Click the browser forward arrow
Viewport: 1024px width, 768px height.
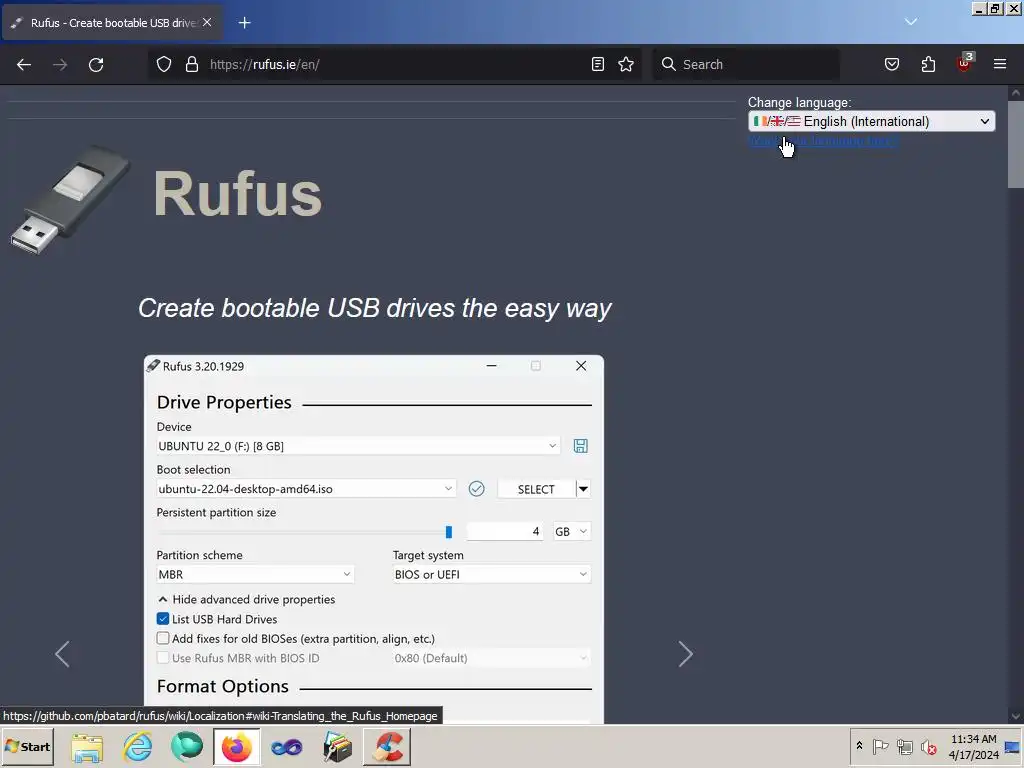click(x=60, y=65)
